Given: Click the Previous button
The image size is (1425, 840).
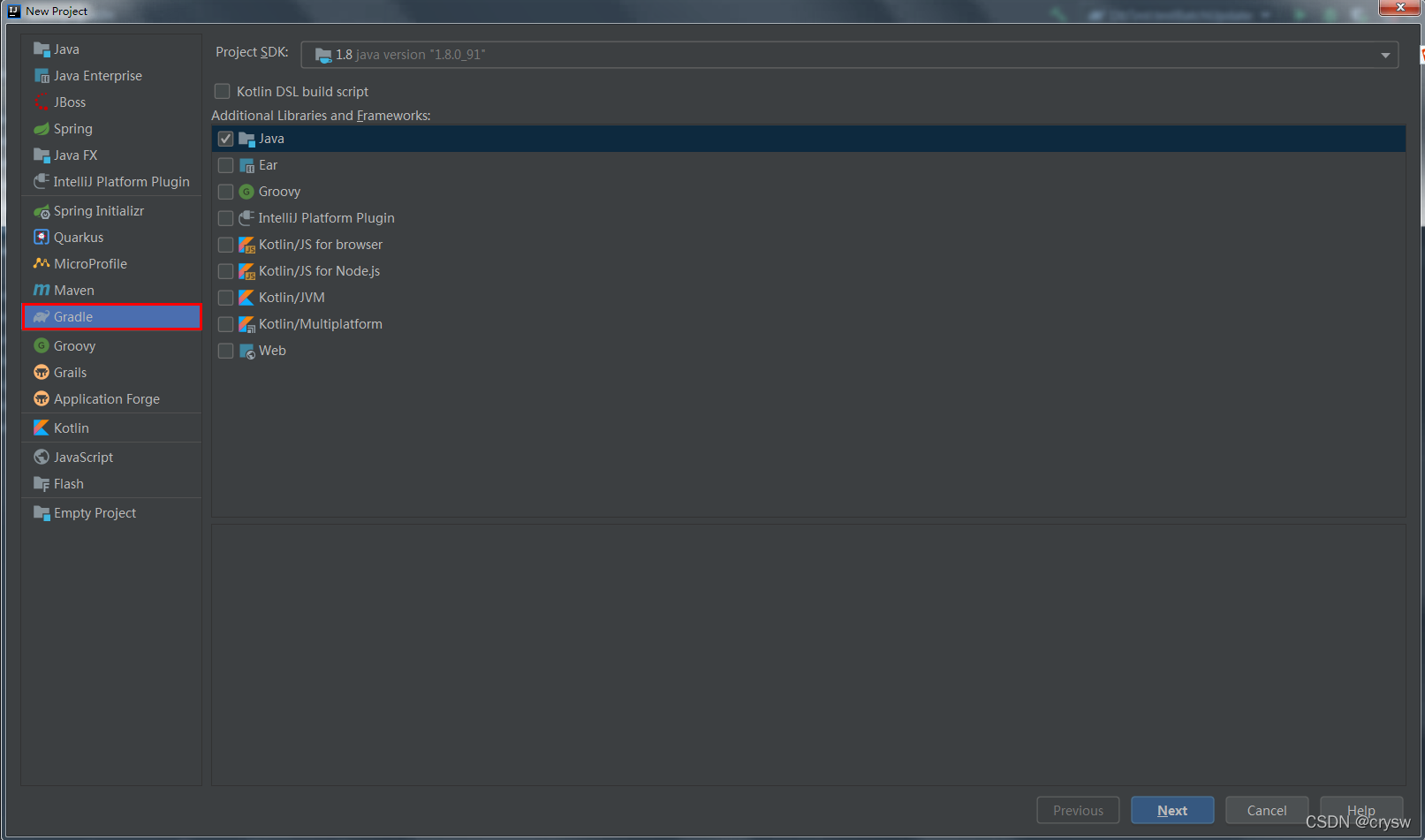Looking at the screenshot, I should coord(1078,810).
